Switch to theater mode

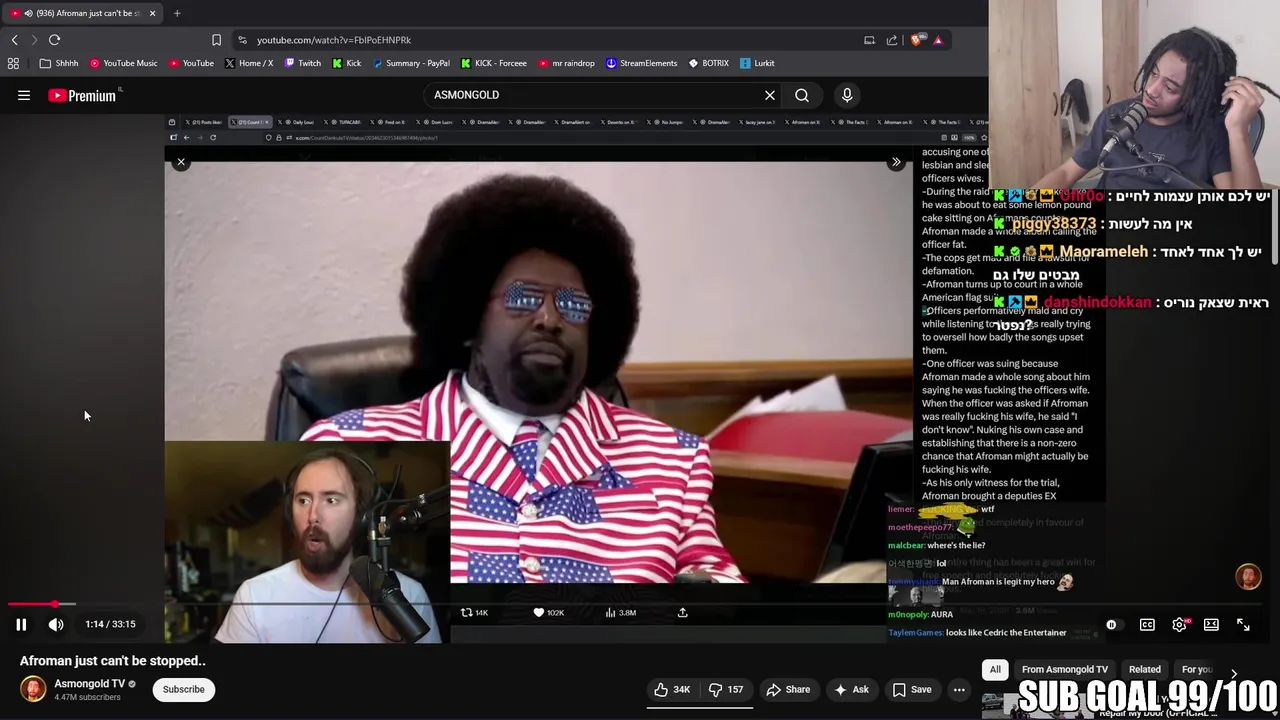[1211, 625]
